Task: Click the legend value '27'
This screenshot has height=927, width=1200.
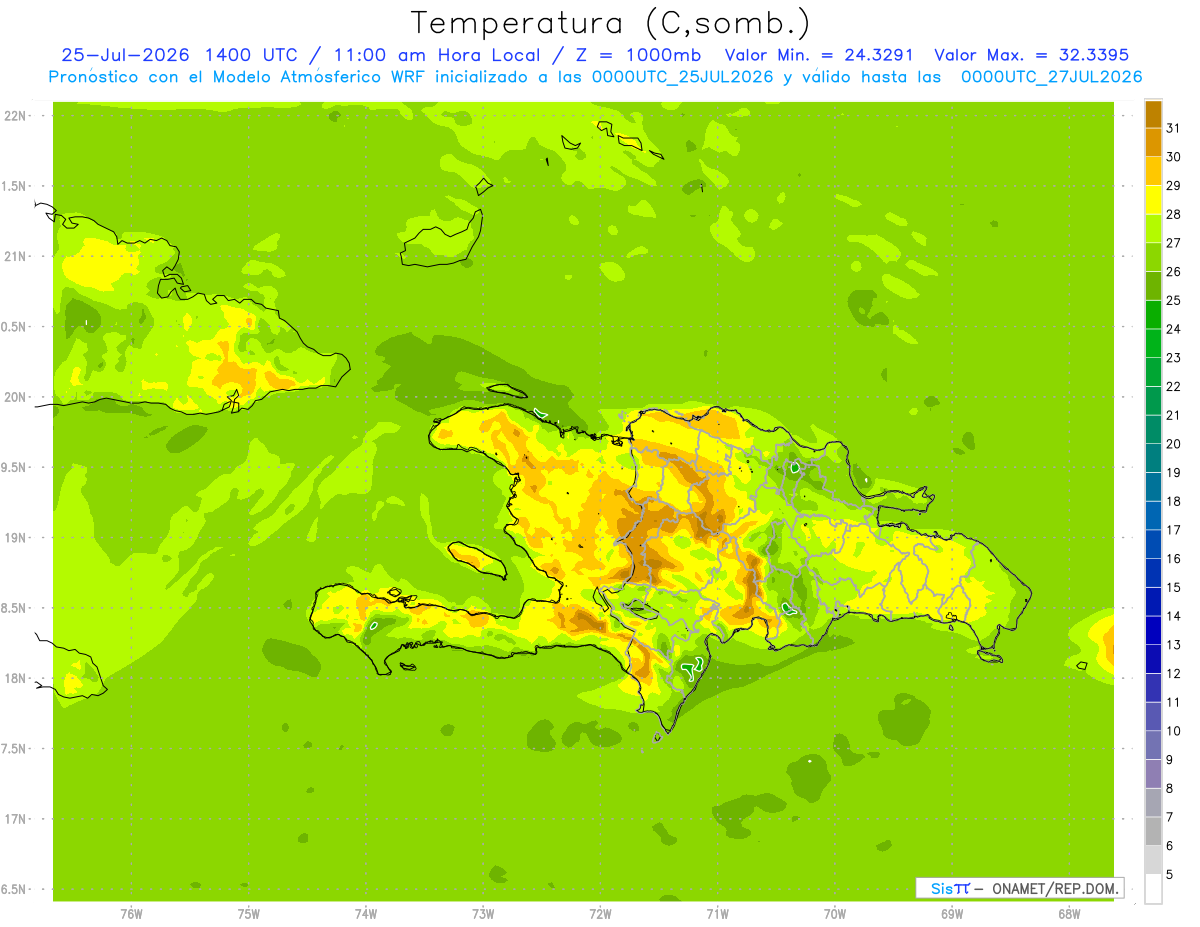Action: (x=1173, y=243)
